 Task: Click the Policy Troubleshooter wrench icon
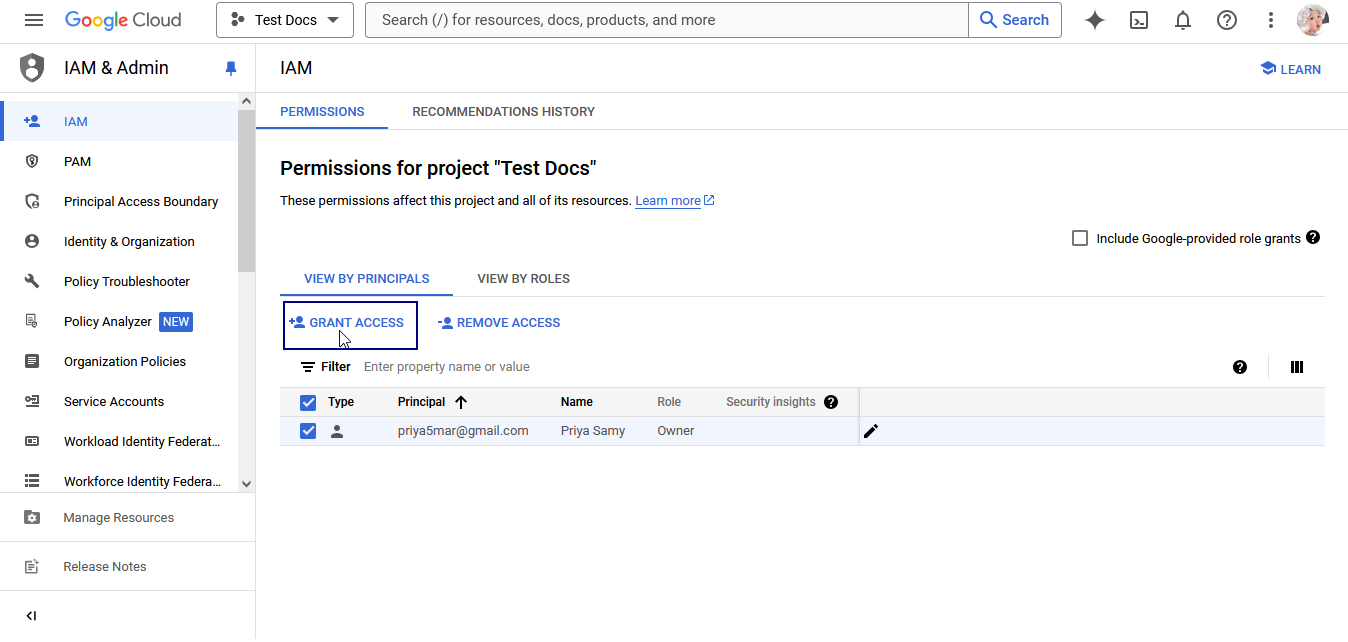pyautogui.click(x=32, y=281)
